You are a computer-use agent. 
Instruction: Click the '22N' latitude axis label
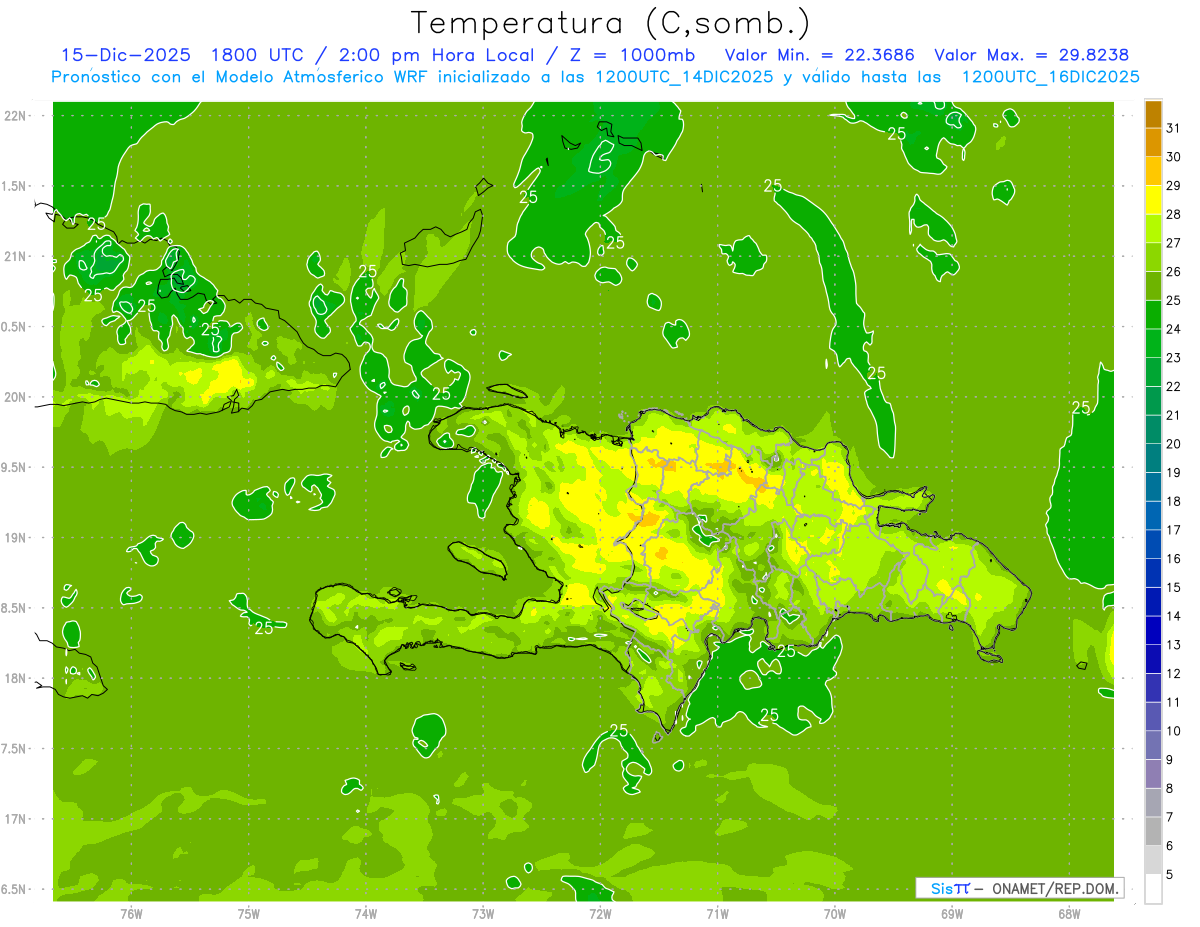point(17,116)
